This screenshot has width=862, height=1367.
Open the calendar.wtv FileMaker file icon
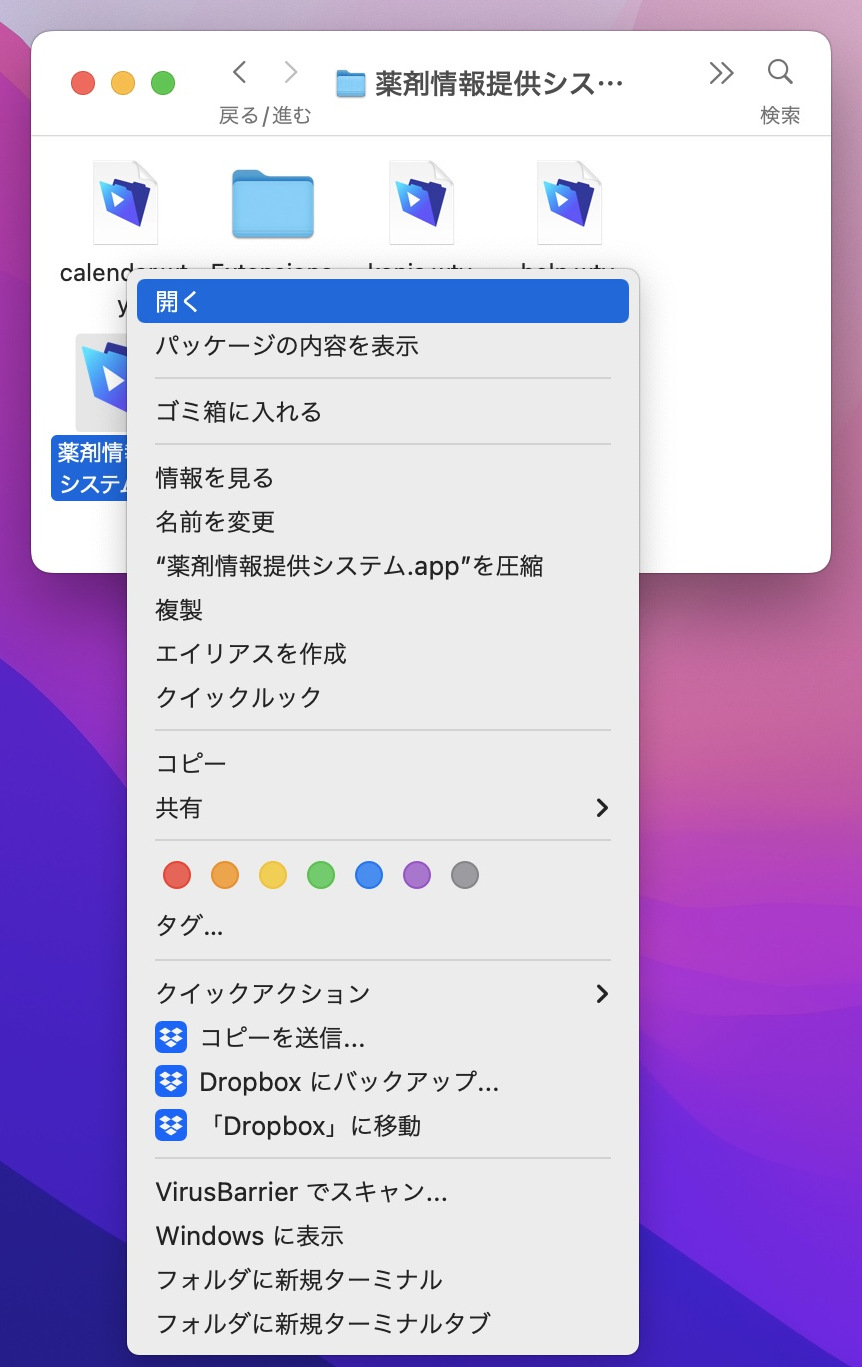tap(125, 200)
